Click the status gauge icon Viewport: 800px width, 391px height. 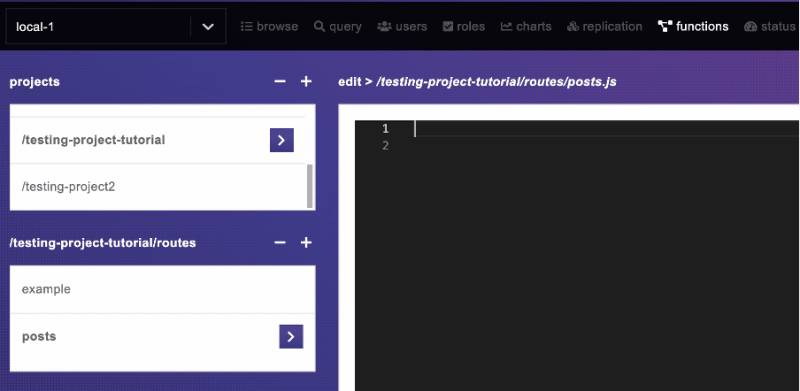click(750, 27)
